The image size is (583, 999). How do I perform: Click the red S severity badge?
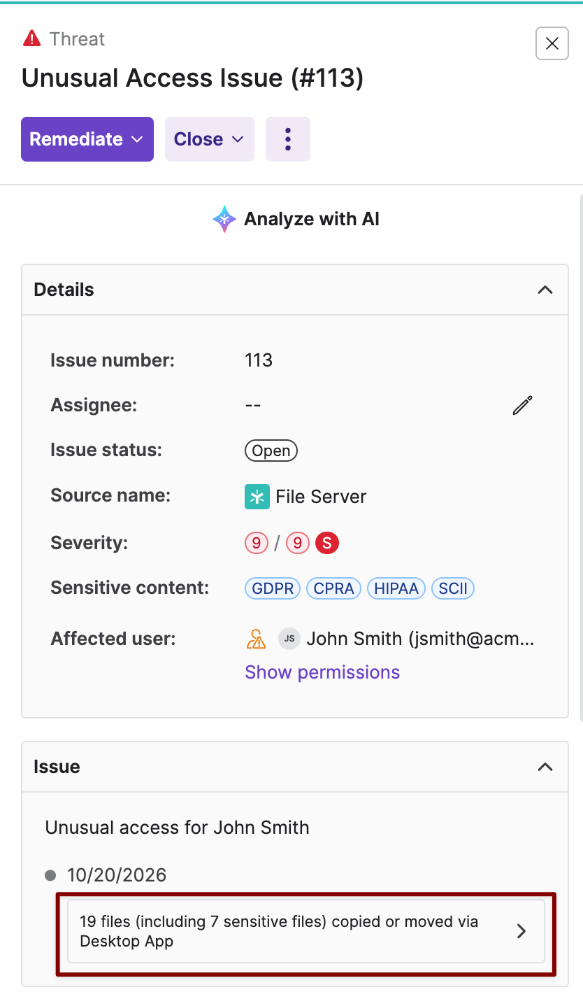tap(327, 543)
